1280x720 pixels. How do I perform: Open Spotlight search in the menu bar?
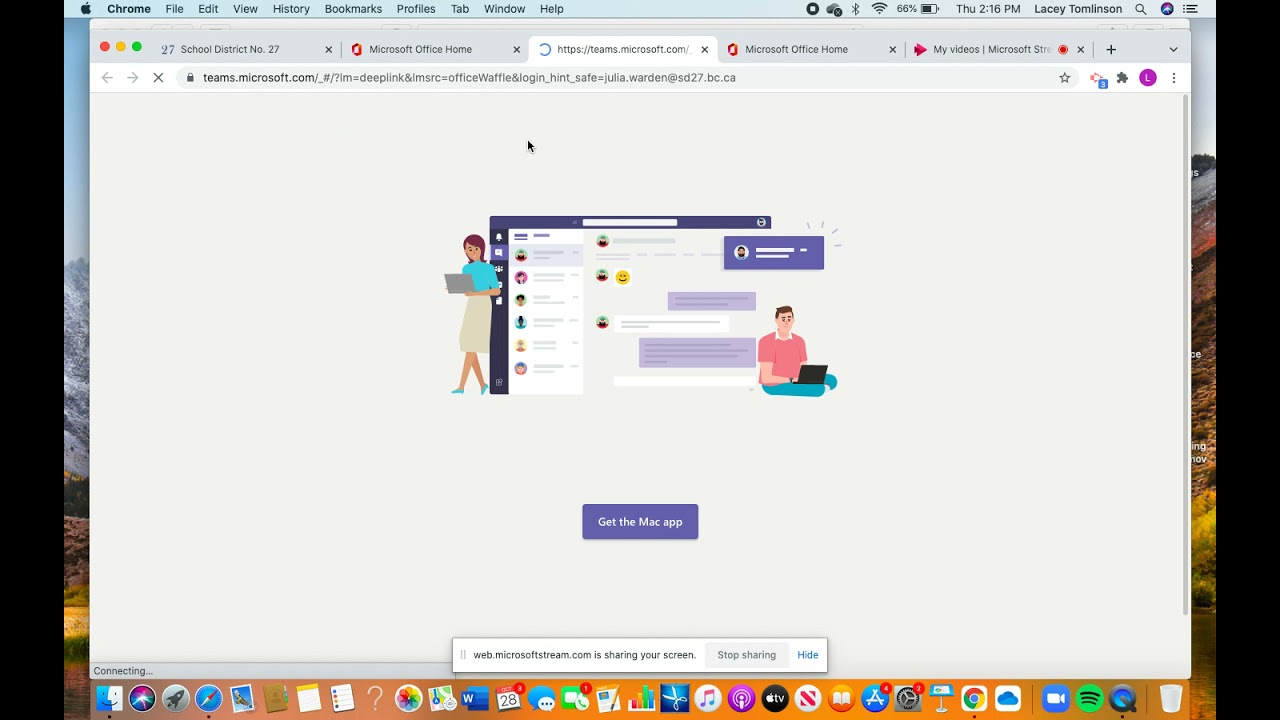coord(1140,9)
